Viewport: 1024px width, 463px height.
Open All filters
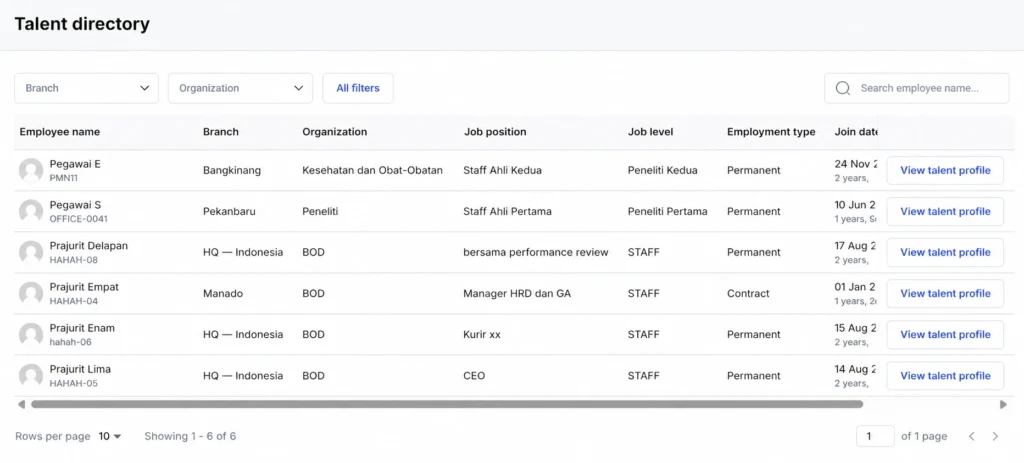(x=358, y=88)
